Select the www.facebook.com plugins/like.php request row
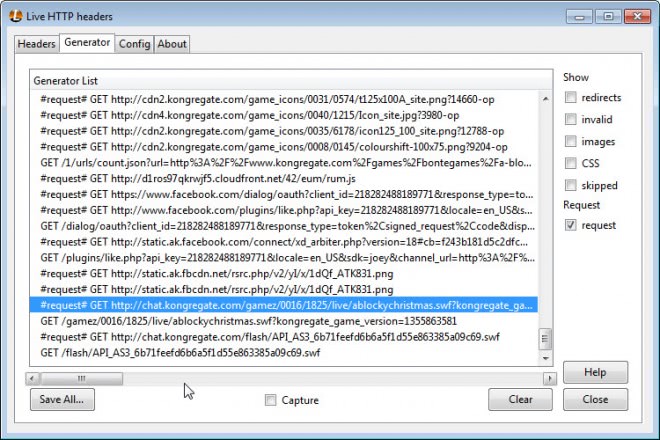Screen dimensions: 660x440 [x=283, y=210]
